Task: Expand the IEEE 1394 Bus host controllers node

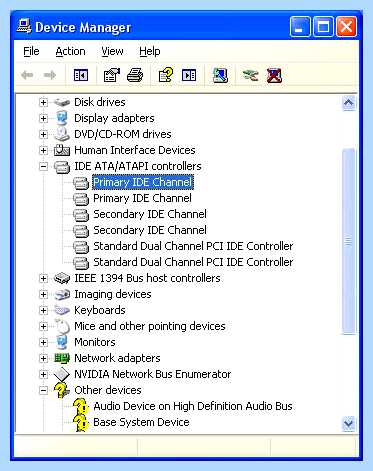Action: [x=43, y=278]
